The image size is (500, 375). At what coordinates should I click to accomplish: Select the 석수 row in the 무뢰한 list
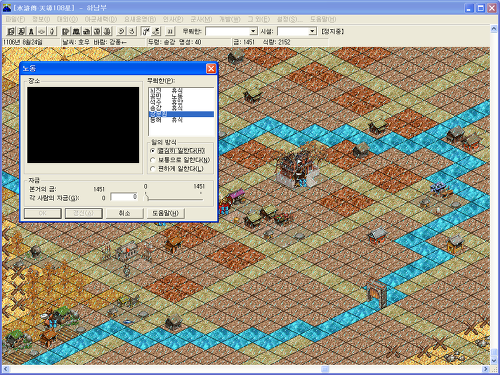click(x=181, y=102)
